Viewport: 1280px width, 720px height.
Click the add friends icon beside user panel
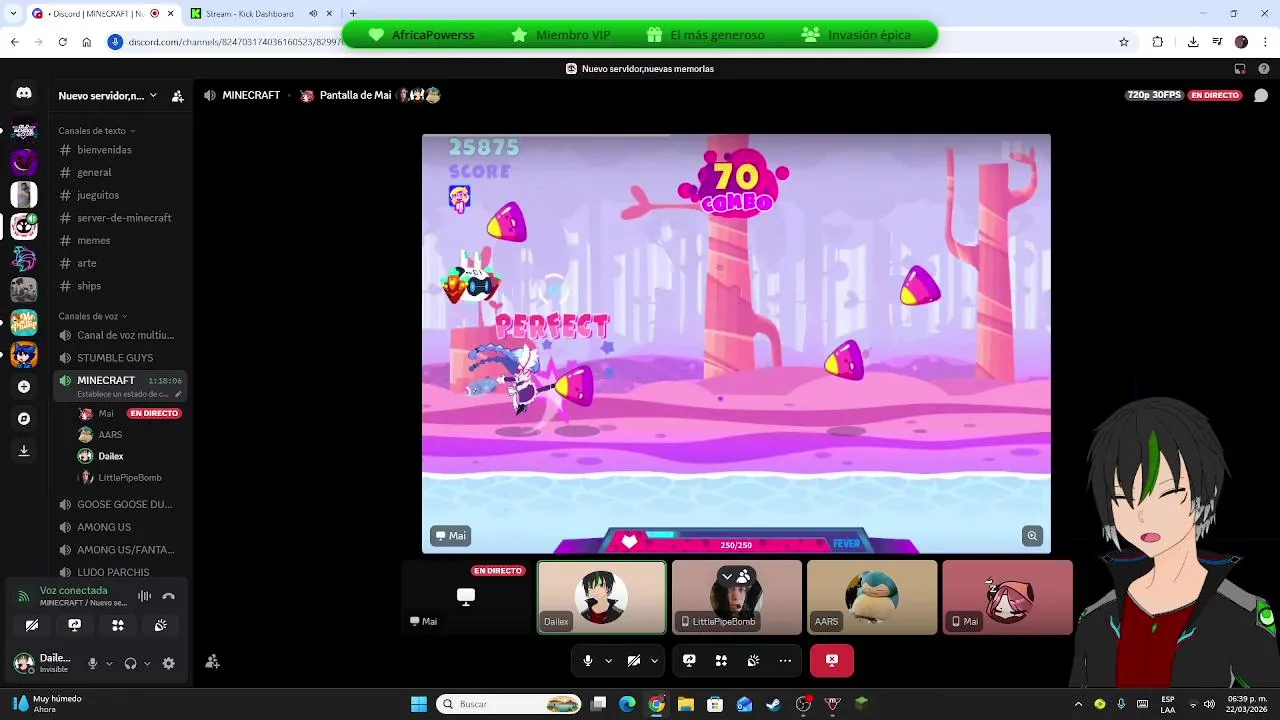point(212,661)
